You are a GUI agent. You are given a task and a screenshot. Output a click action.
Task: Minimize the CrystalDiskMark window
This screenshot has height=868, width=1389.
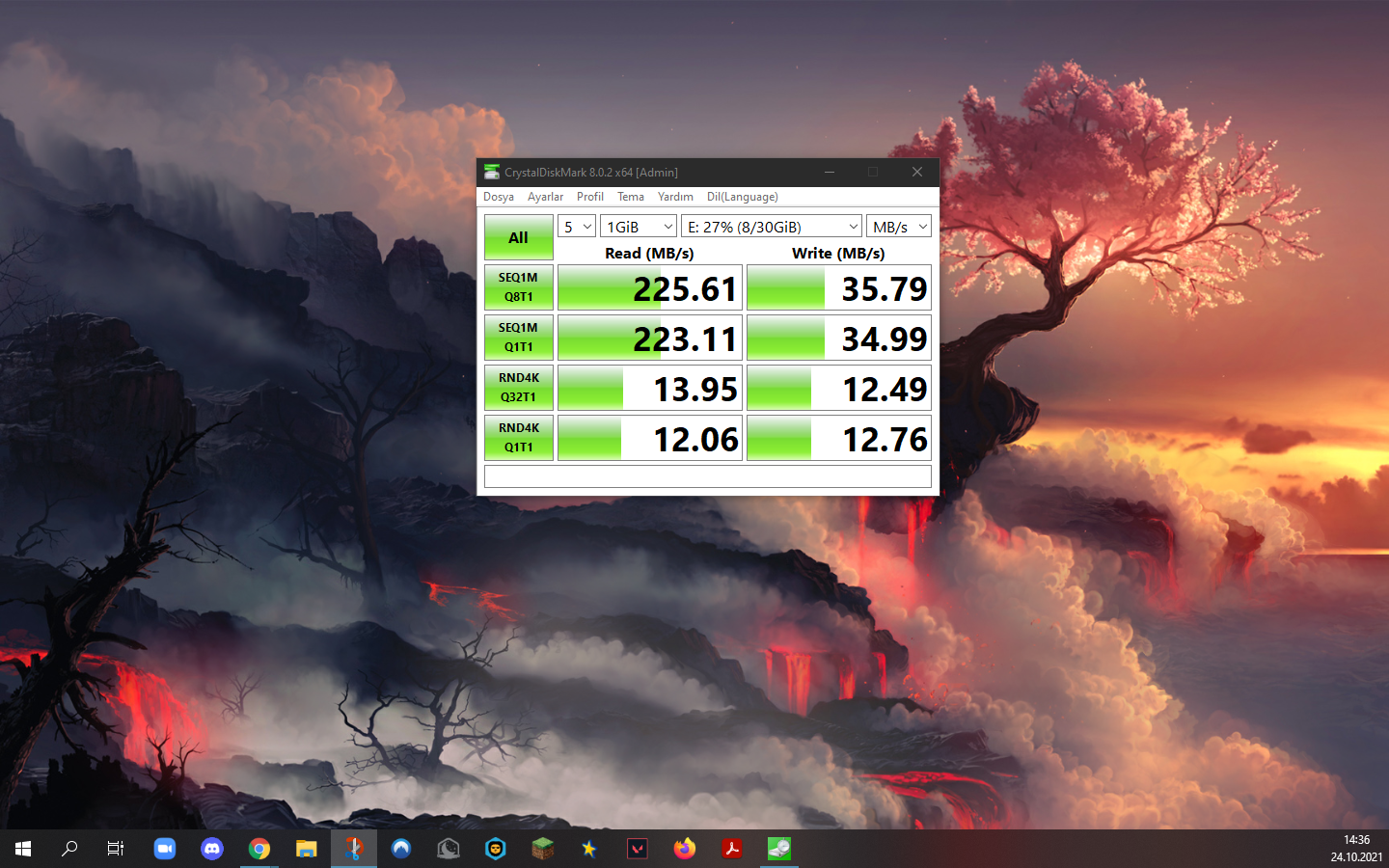coord(830,172)
